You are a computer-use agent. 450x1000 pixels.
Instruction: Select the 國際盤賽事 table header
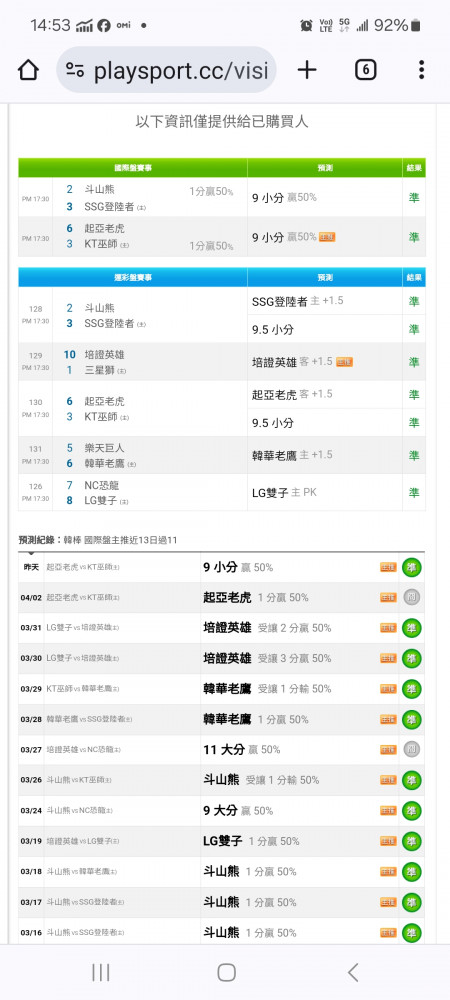[x=133, y=168]
